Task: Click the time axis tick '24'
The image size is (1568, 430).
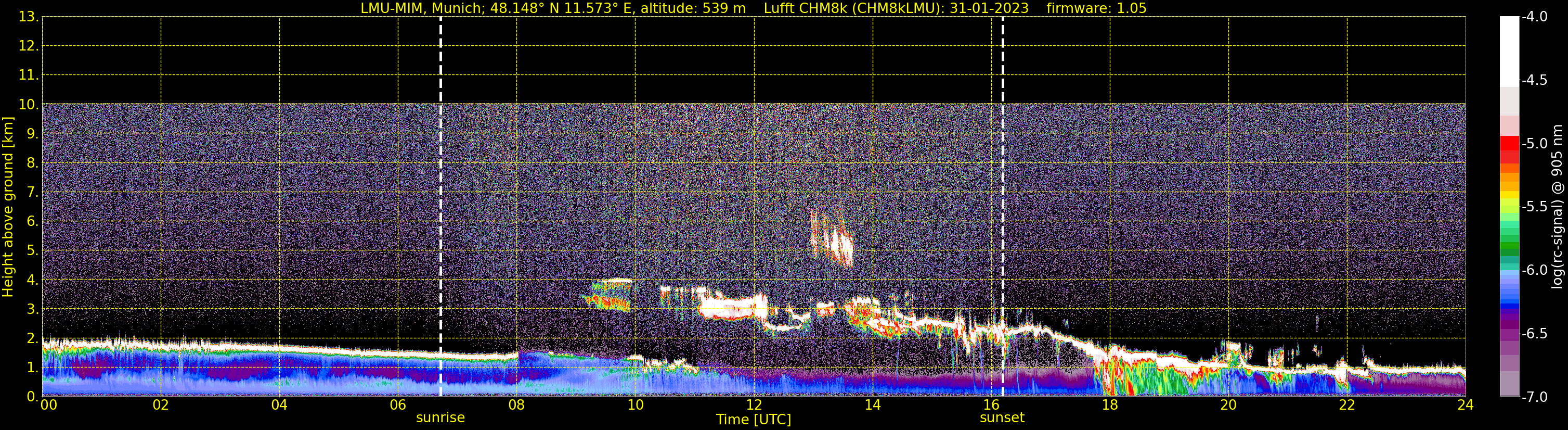Action: [1466, 405]
